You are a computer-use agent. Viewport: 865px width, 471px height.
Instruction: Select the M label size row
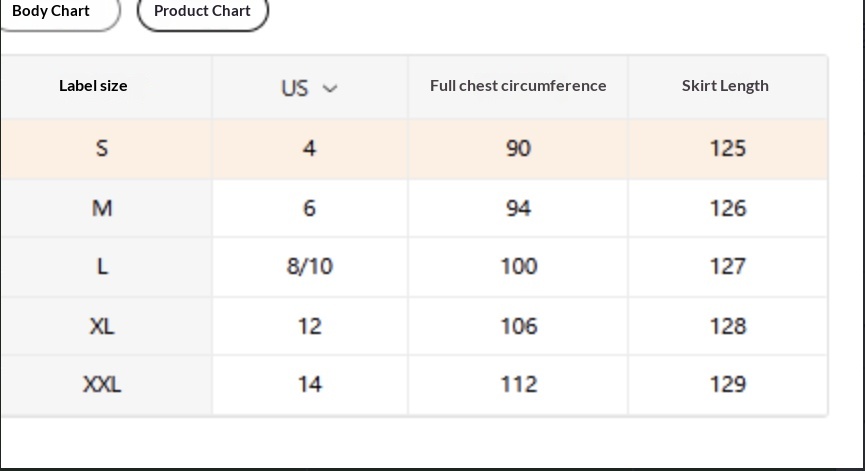(x=102, y=208)
